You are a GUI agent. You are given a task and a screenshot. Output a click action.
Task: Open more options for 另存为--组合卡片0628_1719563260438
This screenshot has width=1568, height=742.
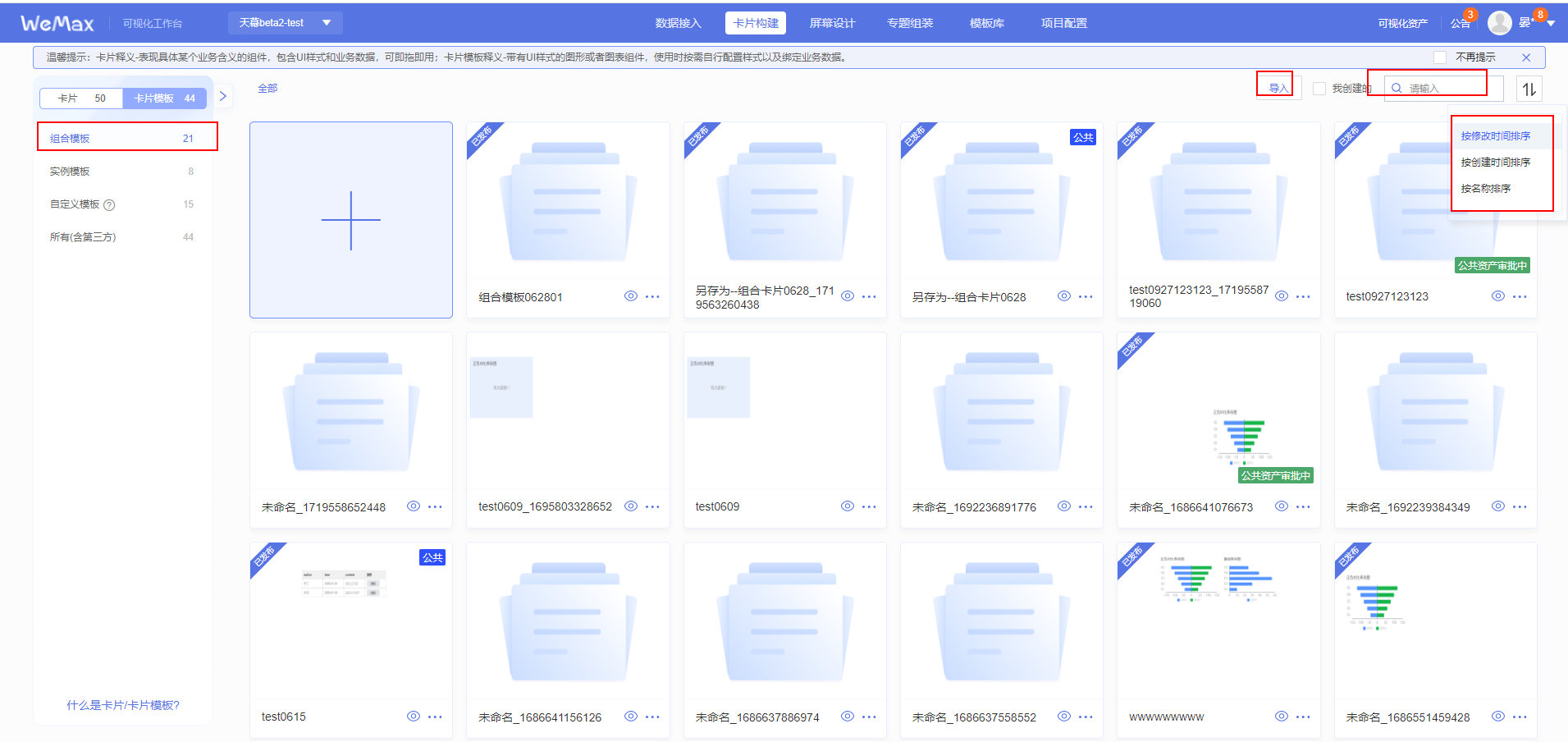(869, 297)
